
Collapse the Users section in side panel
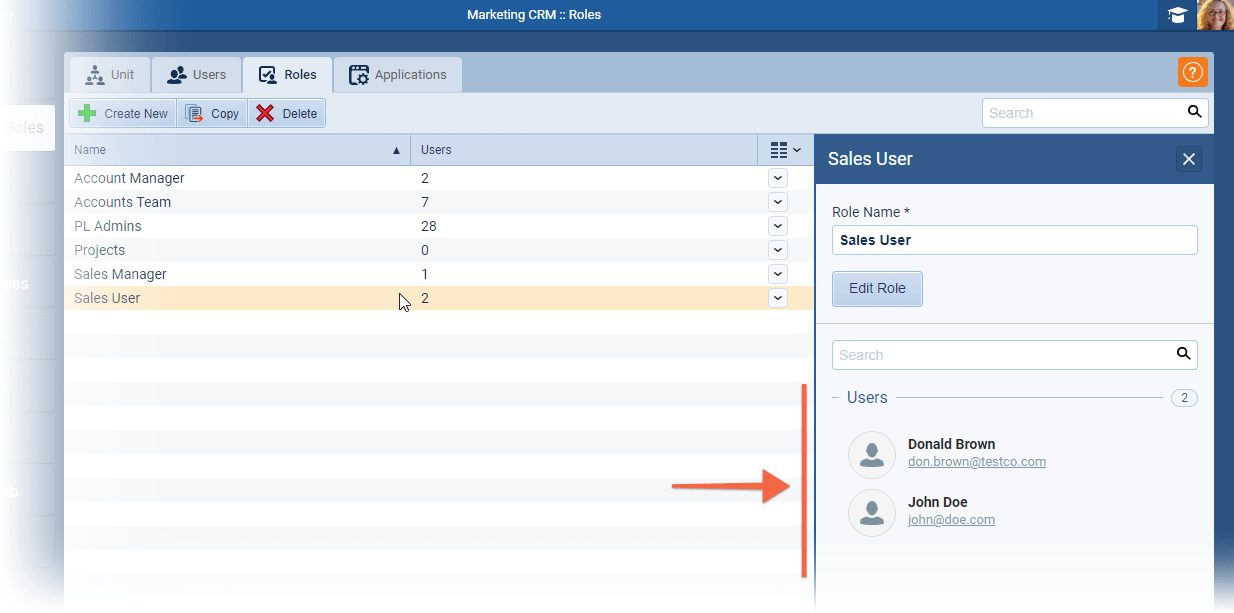click(836, 398)
